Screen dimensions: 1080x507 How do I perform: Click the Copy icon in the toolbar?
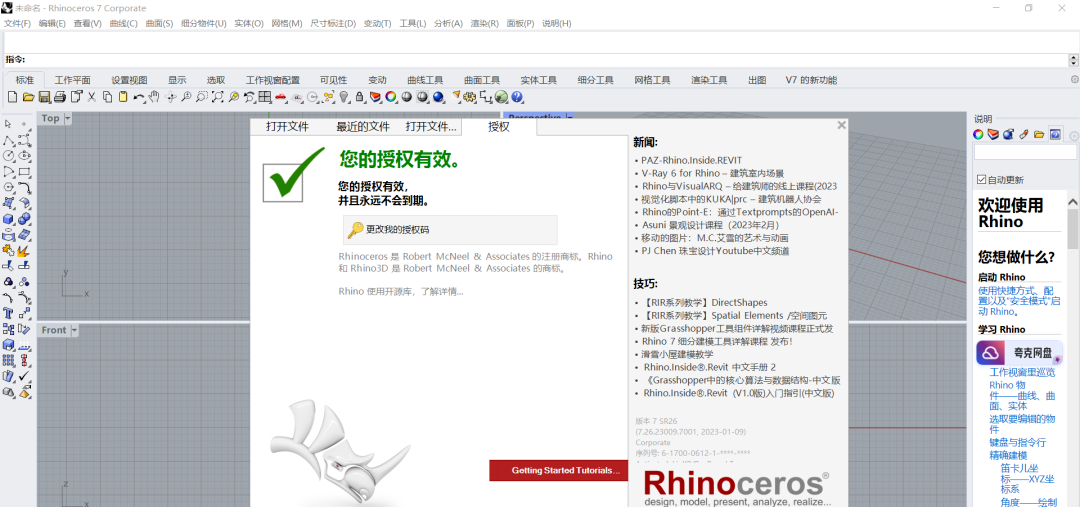point(107,97)
